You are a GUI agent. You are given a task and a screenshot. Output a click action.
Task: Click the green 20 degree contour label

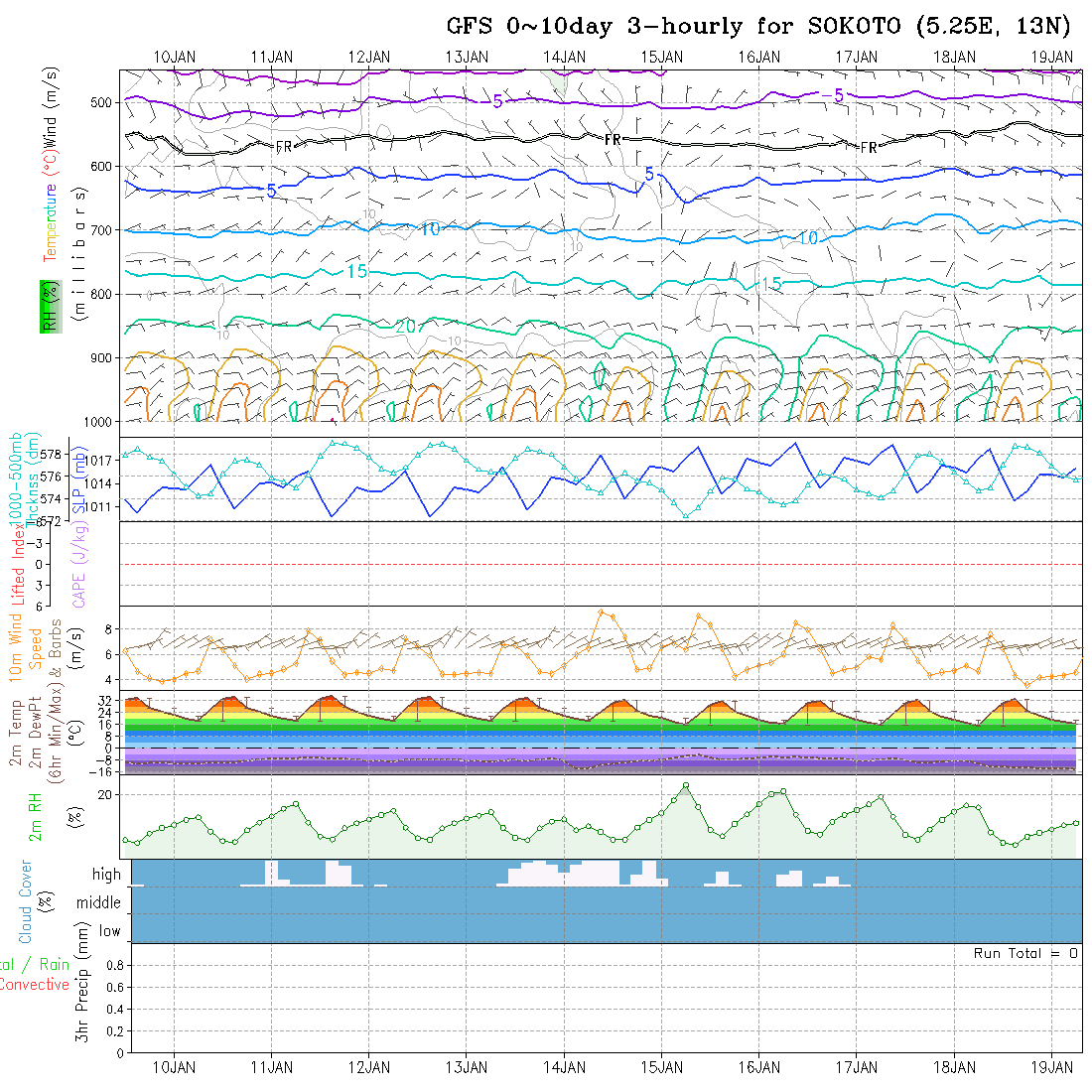click(x=404, y=326)
